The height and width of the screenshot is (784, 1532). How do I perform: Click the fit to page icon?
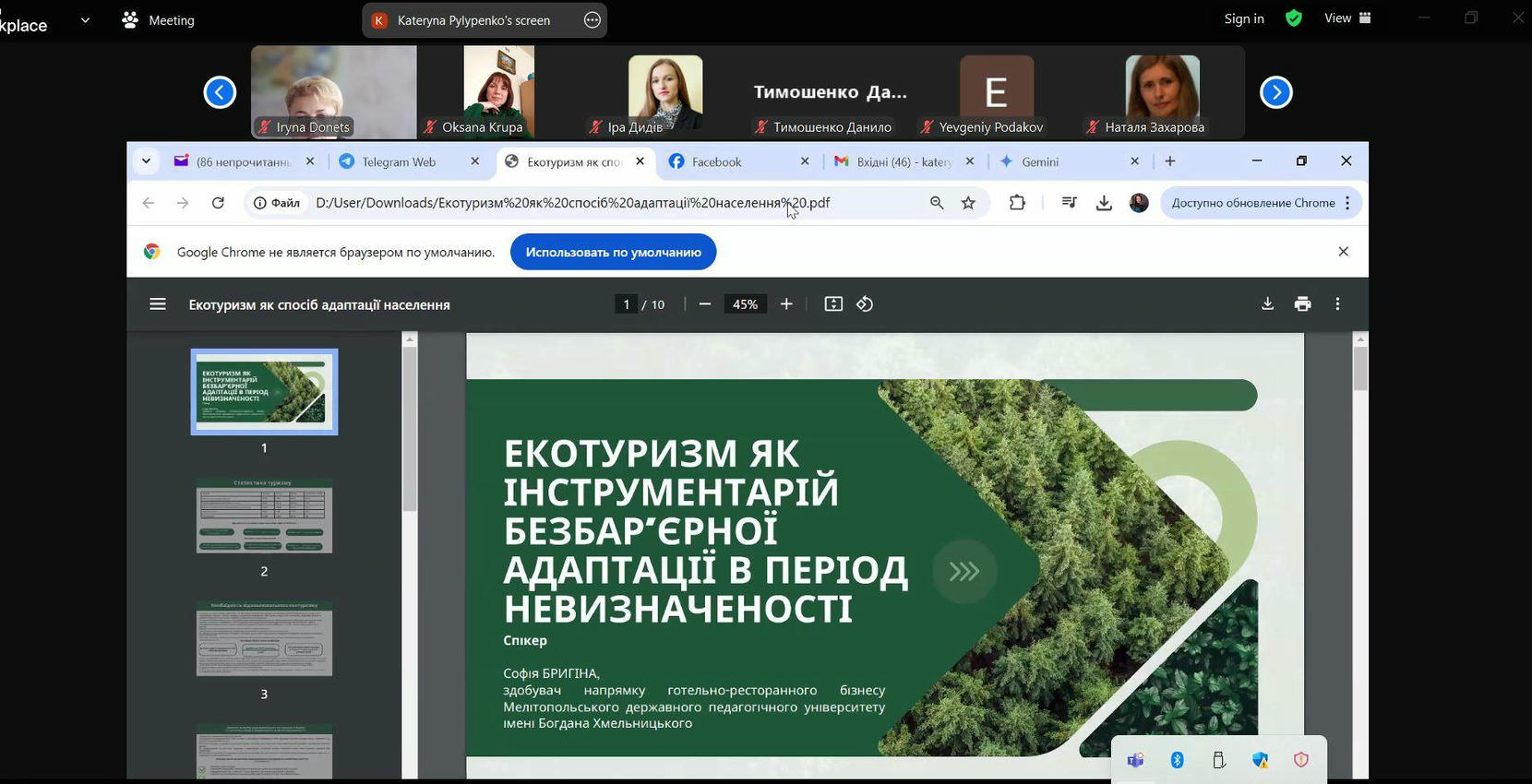(833, 304)
